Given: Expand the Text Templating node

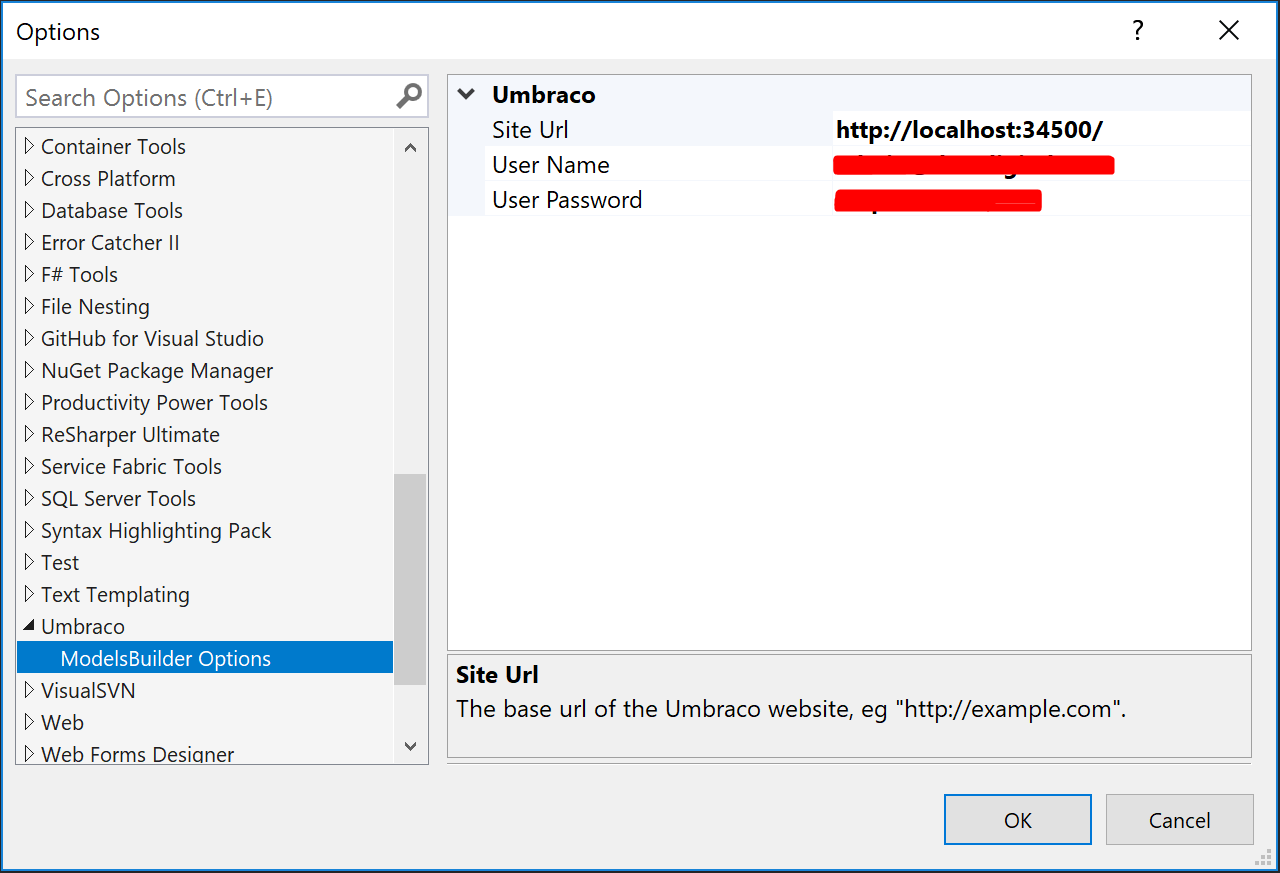Looking at the screenshot, I should [29, 594].
